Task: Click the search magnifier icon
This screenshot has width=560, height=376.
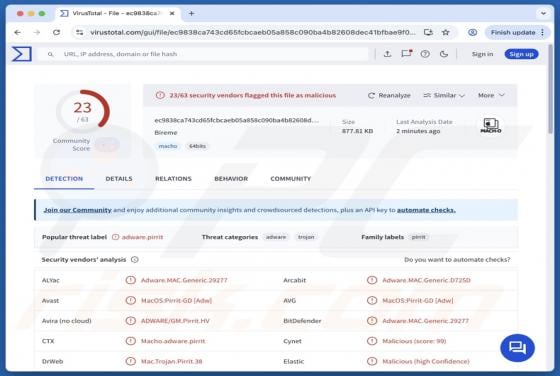Action: tap(50, 54)
